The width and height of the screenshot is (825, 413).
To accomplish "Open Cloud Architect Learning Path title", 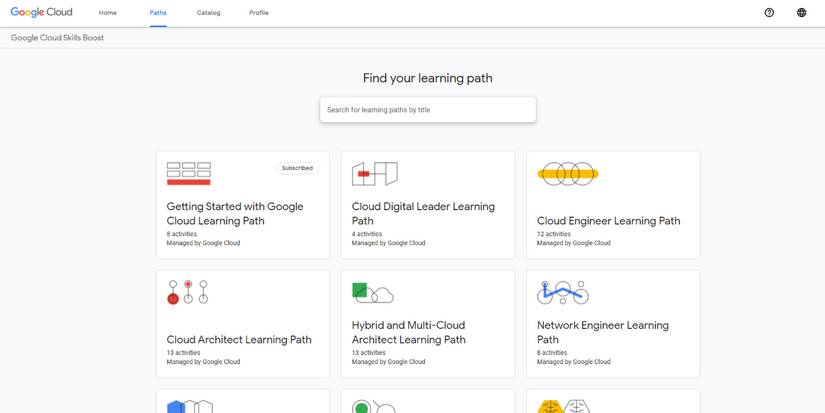I will 239,339.
